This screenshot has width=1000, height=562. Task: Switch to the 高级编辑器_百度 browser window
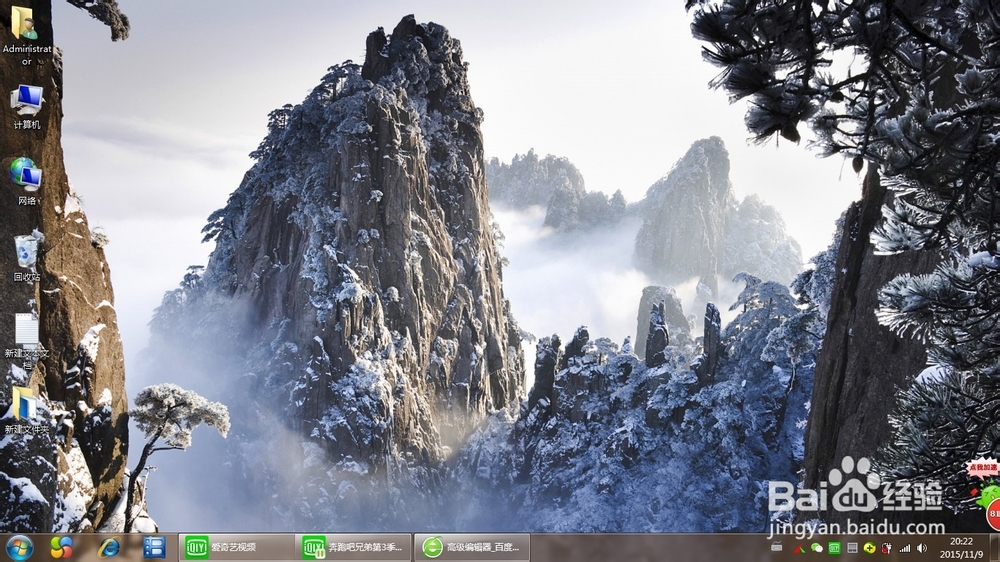tap(472, 547)
